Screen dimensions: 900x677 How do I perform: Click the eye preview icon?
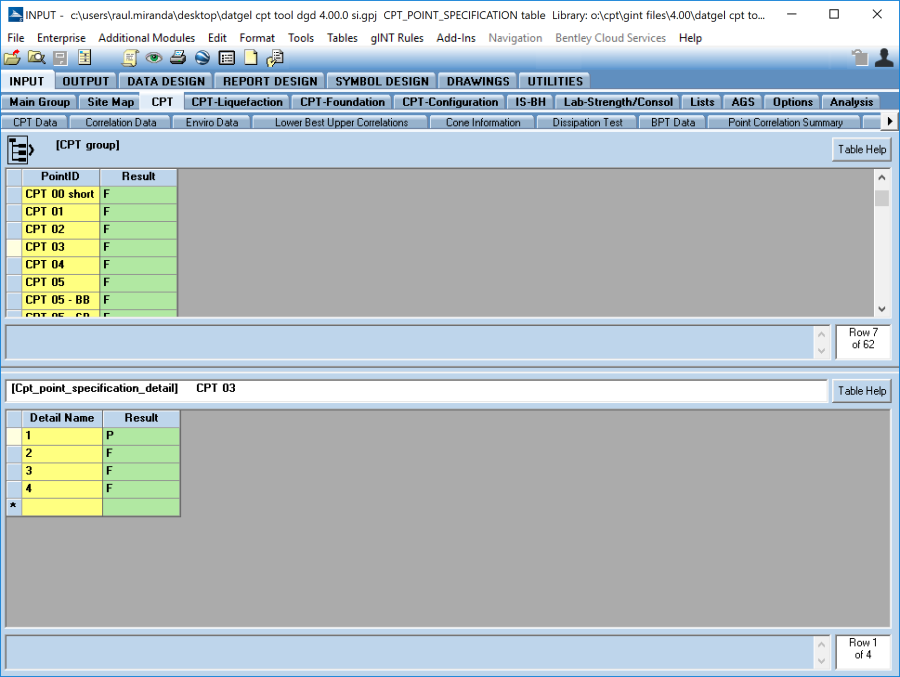(x=154, y=58)
